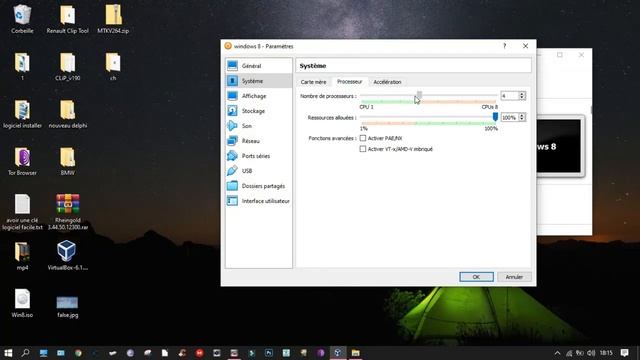This screenshot has height=360, width=640.
Task: Click the taskbar clock showing 18:15
Action: coord(606,353)
